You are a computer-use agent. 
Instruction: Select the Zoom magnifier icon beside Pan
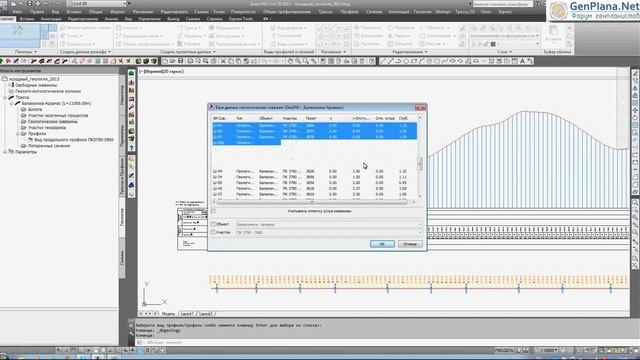pyautogui.click(x=298, y=61)
